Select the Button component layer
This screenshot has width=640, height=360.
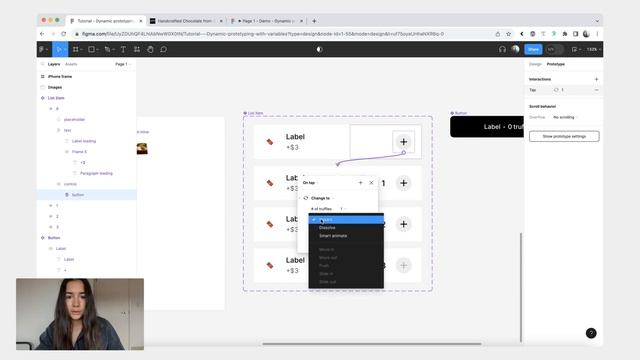(54, 238)
